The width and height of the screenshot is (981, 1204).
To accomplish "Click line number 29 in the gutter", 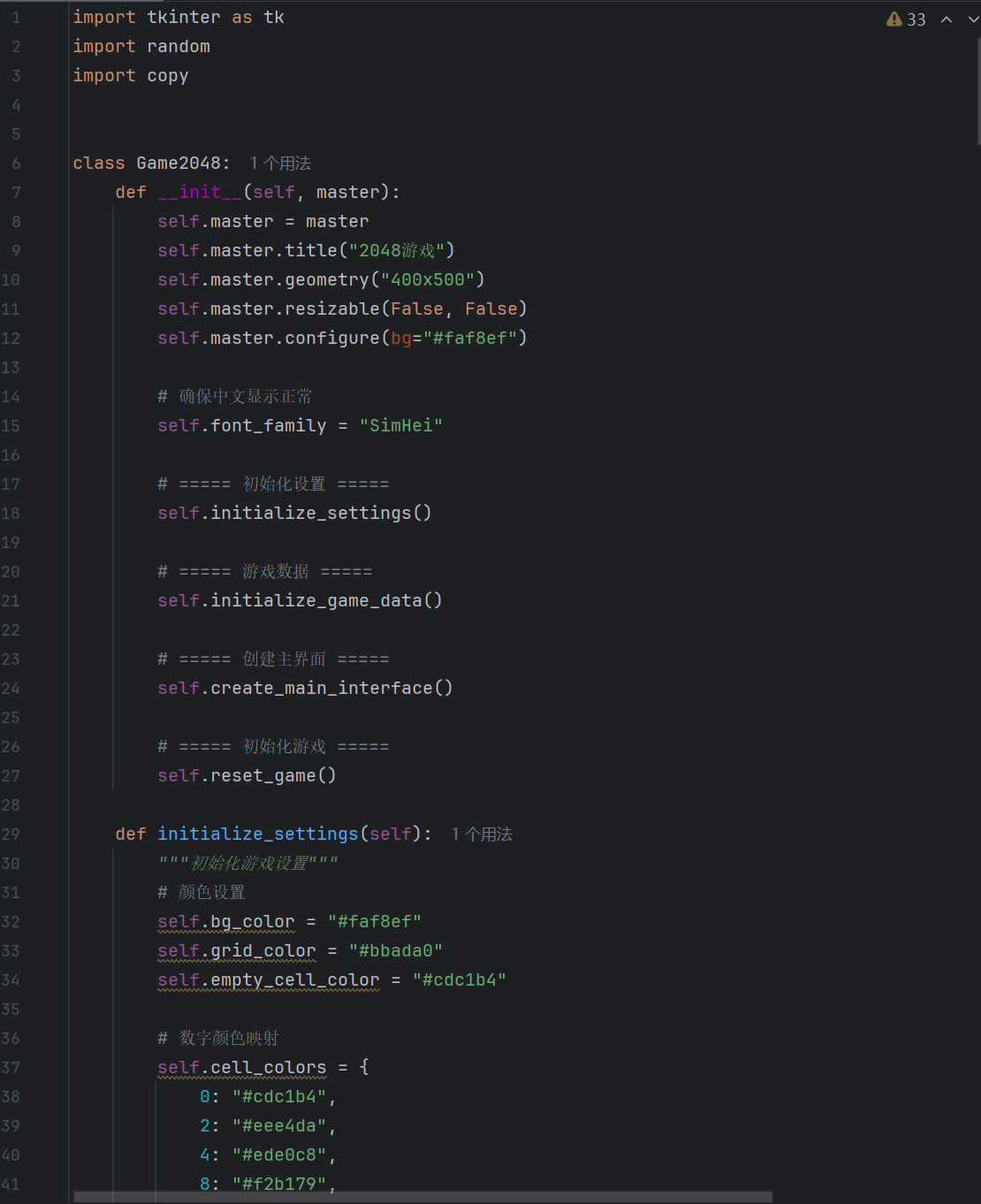I will pos(11,834).
